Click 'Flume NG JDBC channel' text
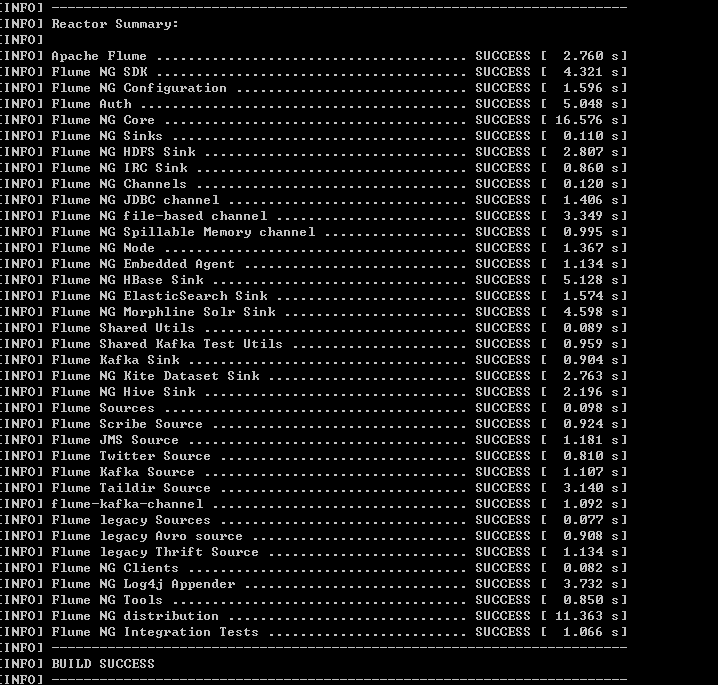This screenshot has height=685, width=718. tap(136, 200)
